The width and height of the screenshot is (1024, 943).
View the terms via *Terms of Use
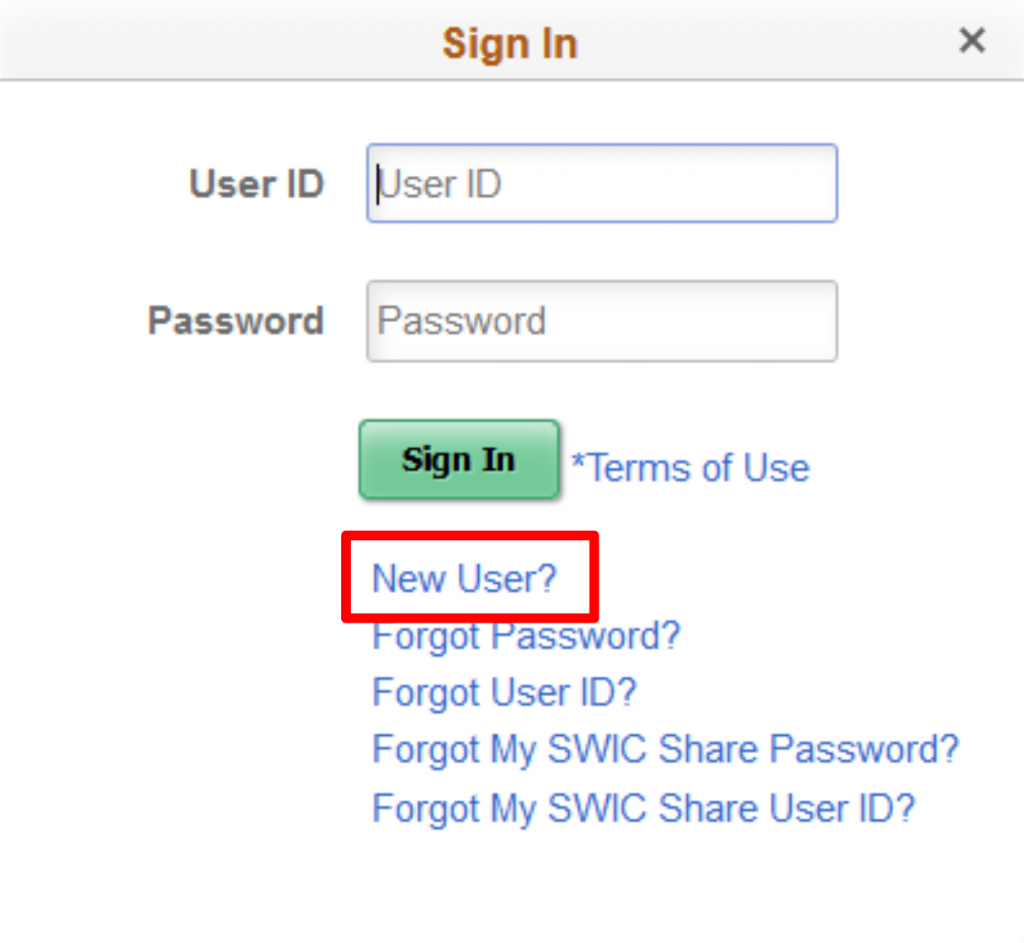(690, 468)
